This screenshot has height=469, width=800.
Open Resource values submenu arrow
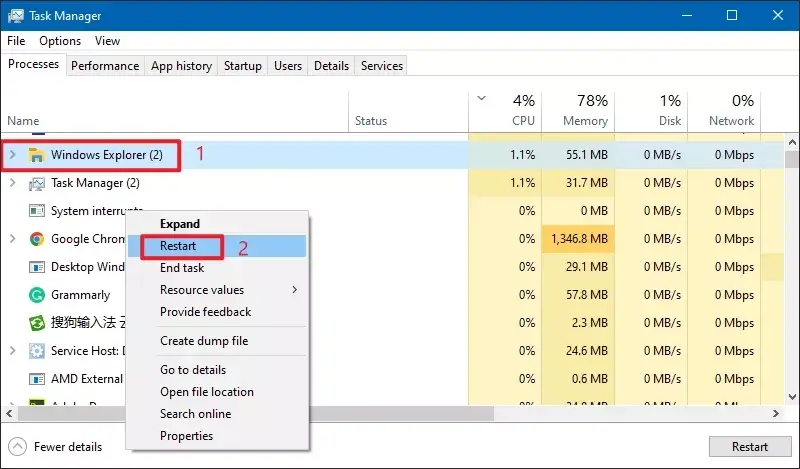point(294,290)
